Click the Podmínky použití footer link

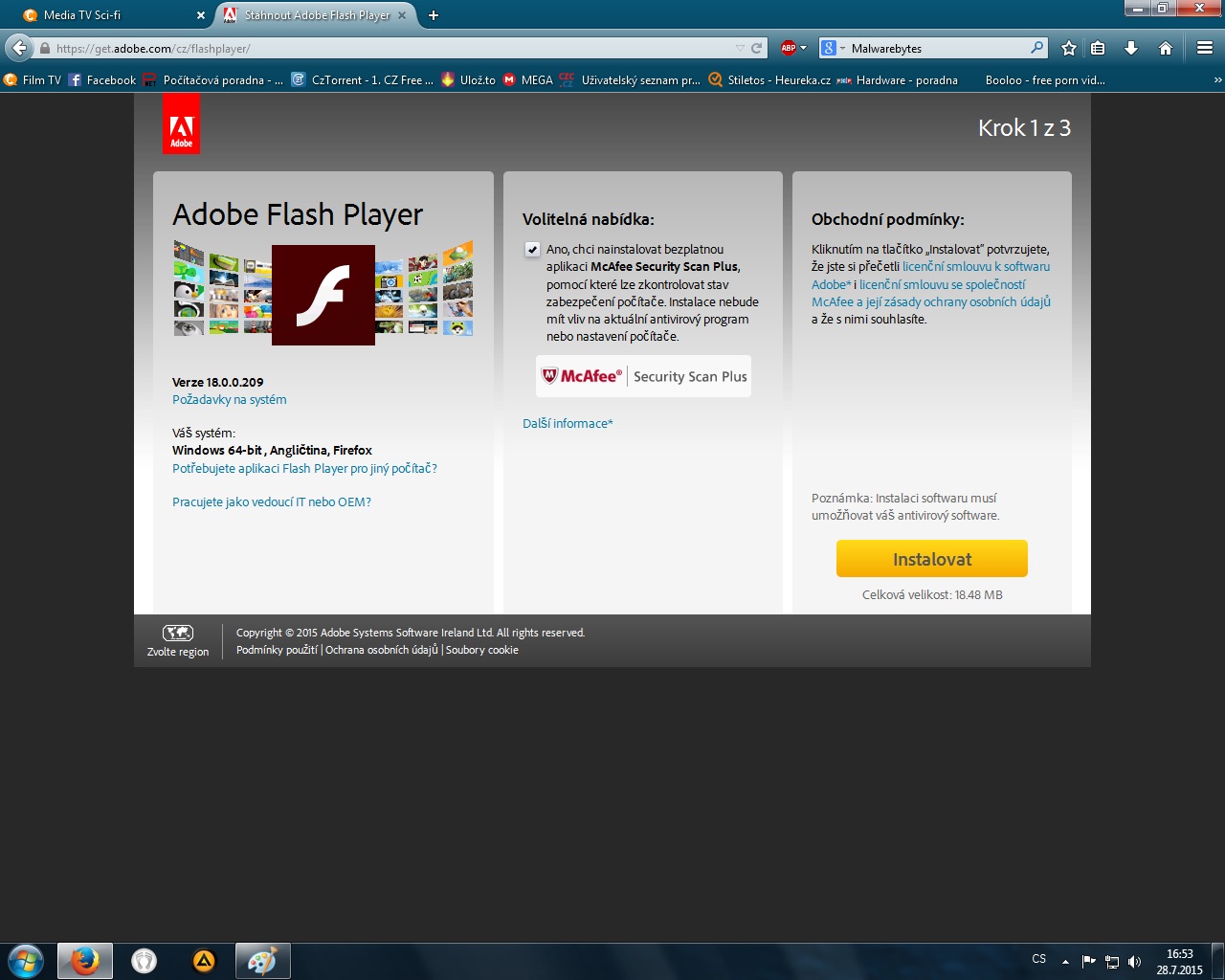277,651
